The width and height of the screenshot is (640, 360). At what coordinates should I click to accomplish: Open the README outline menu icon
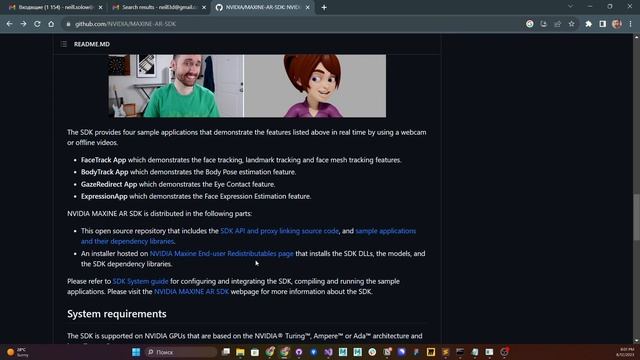pyautogui.click(x=64, y=44)
